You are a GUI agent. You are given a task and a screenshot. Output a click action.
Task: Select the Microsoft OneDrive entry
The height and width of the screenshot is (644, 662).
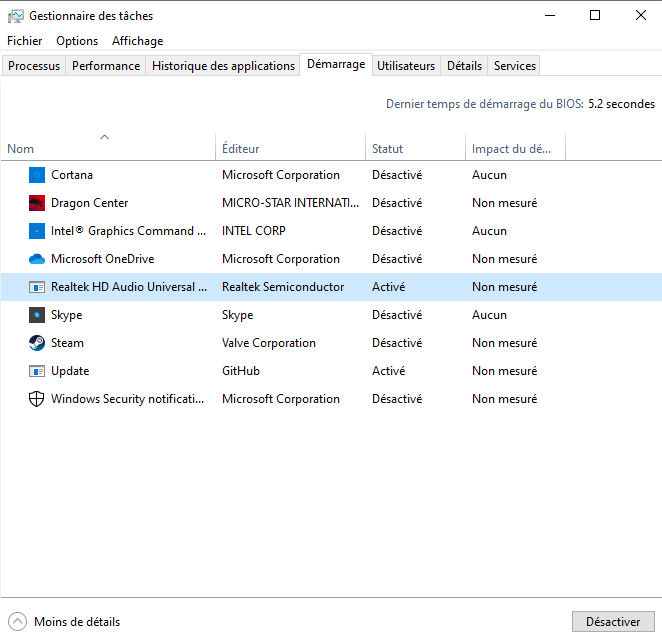[103, 259]
